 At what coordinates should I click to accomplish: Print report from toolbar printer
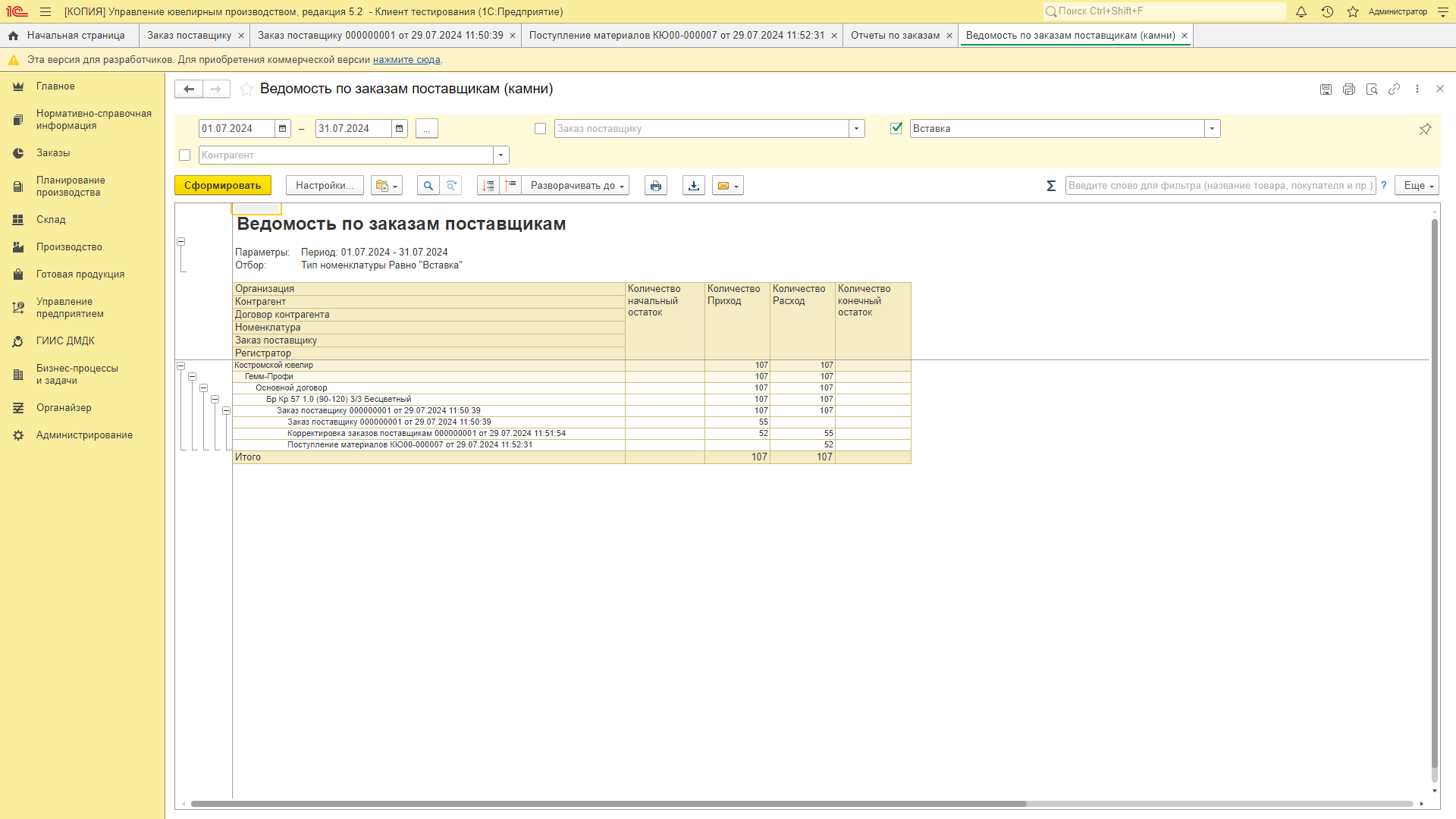click(656, 186)
